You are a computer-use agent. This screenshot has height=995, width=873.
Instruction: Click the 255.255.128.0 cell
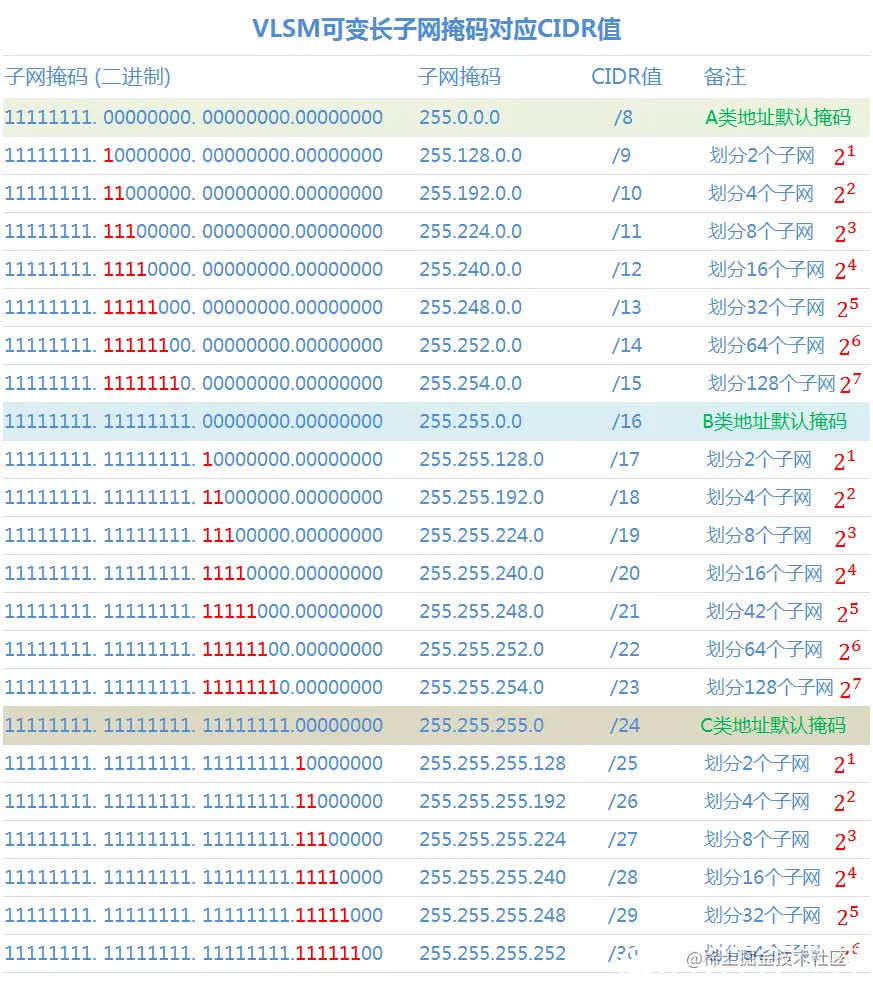481,459
